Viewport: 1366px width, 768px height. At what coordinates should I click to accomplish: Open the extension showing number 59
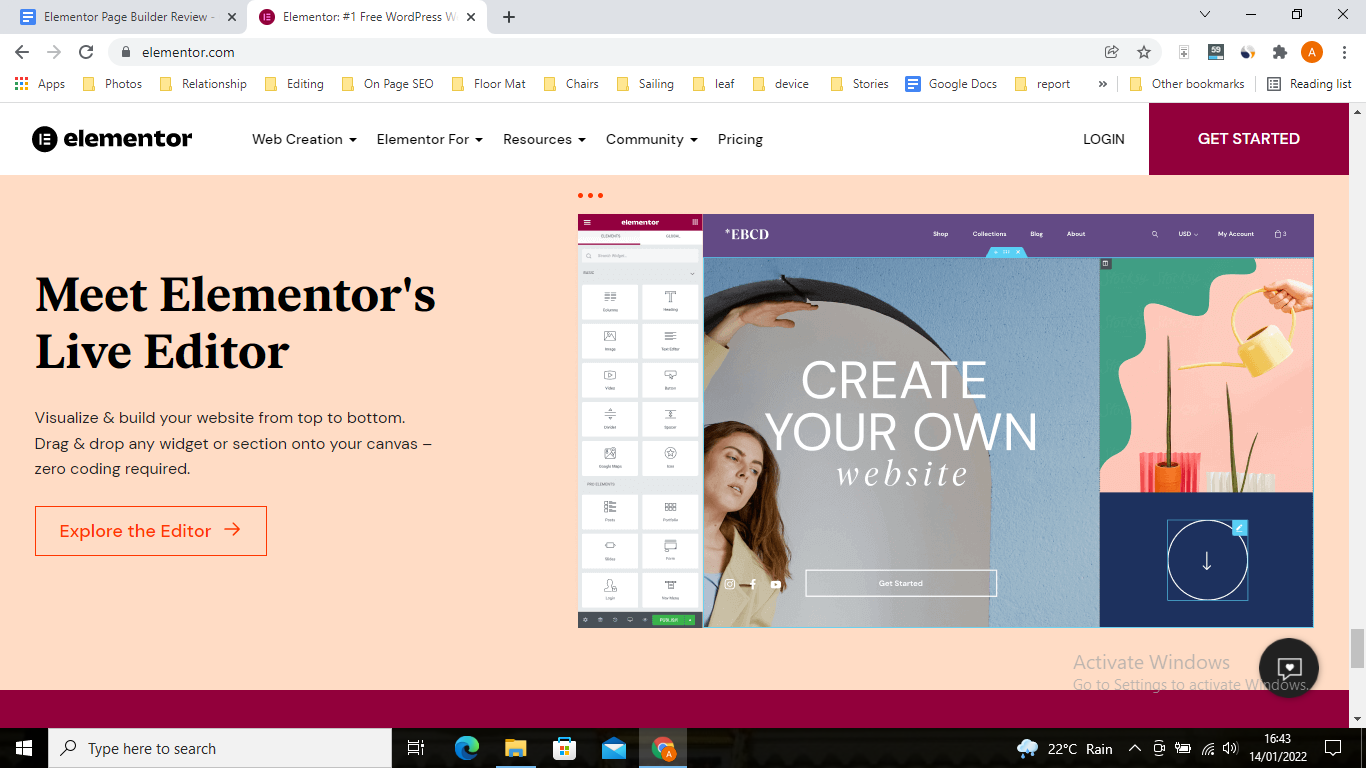1216,52
